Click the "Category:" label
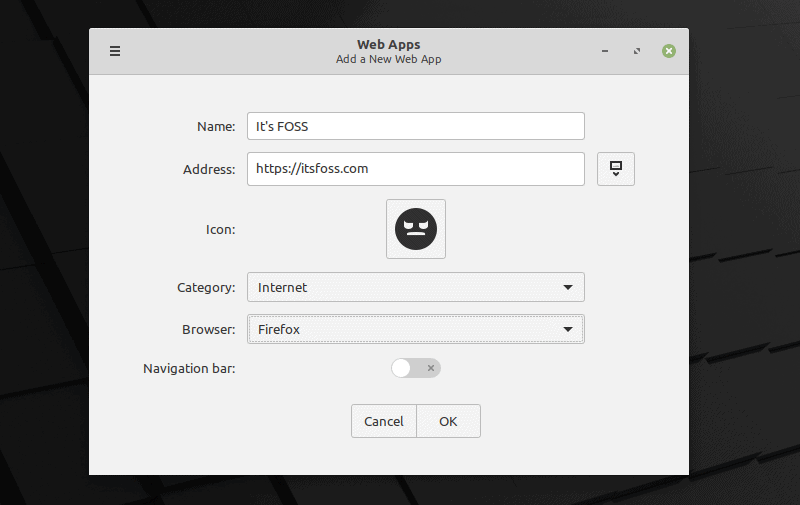Image resolution: width=800 pixels, height=505 pixels. click(206, 288)
